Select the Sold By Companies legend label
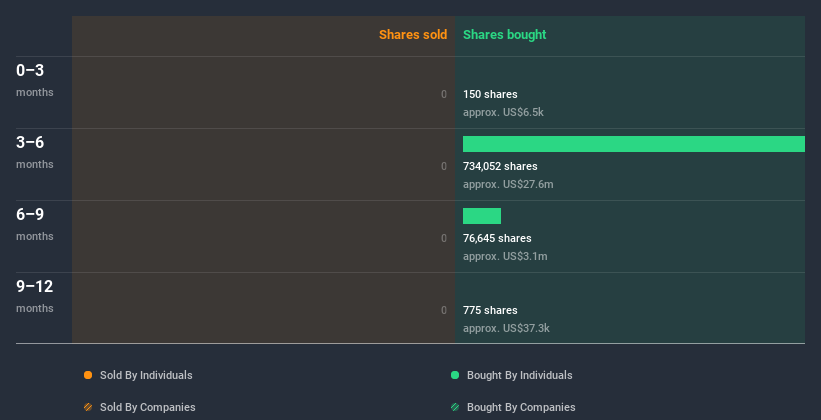821x420 pixels. (148, 407)
